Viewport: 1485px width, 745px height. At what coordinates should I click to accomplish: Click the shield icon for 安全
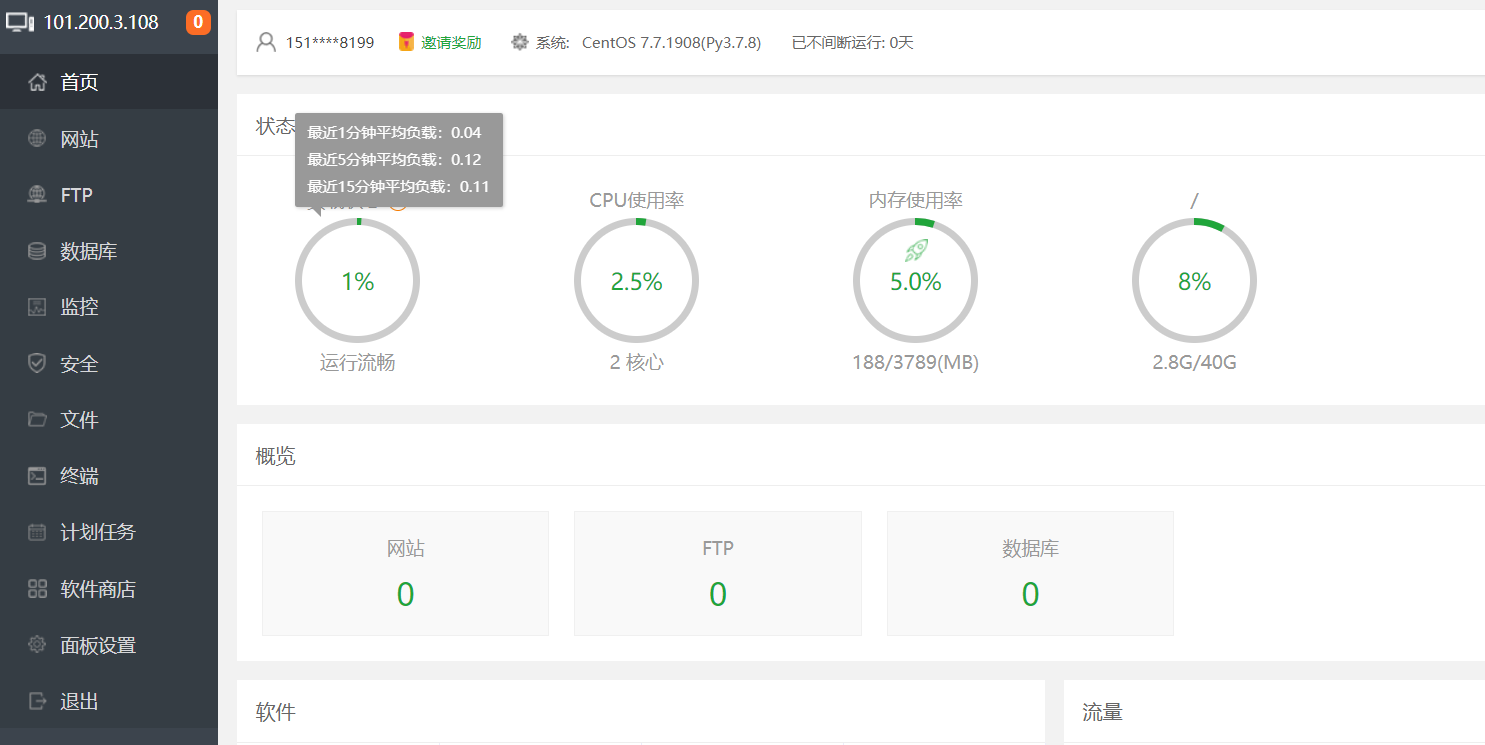tap(37, 364)
